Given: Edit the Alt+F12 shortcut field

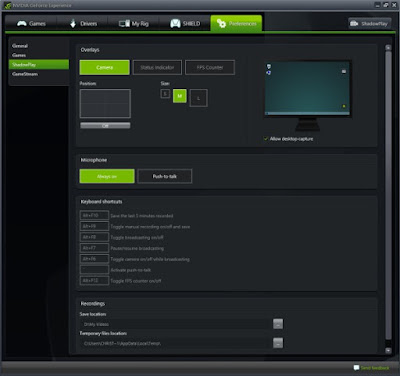Looking at the screenshot, I should coord(94,281).
